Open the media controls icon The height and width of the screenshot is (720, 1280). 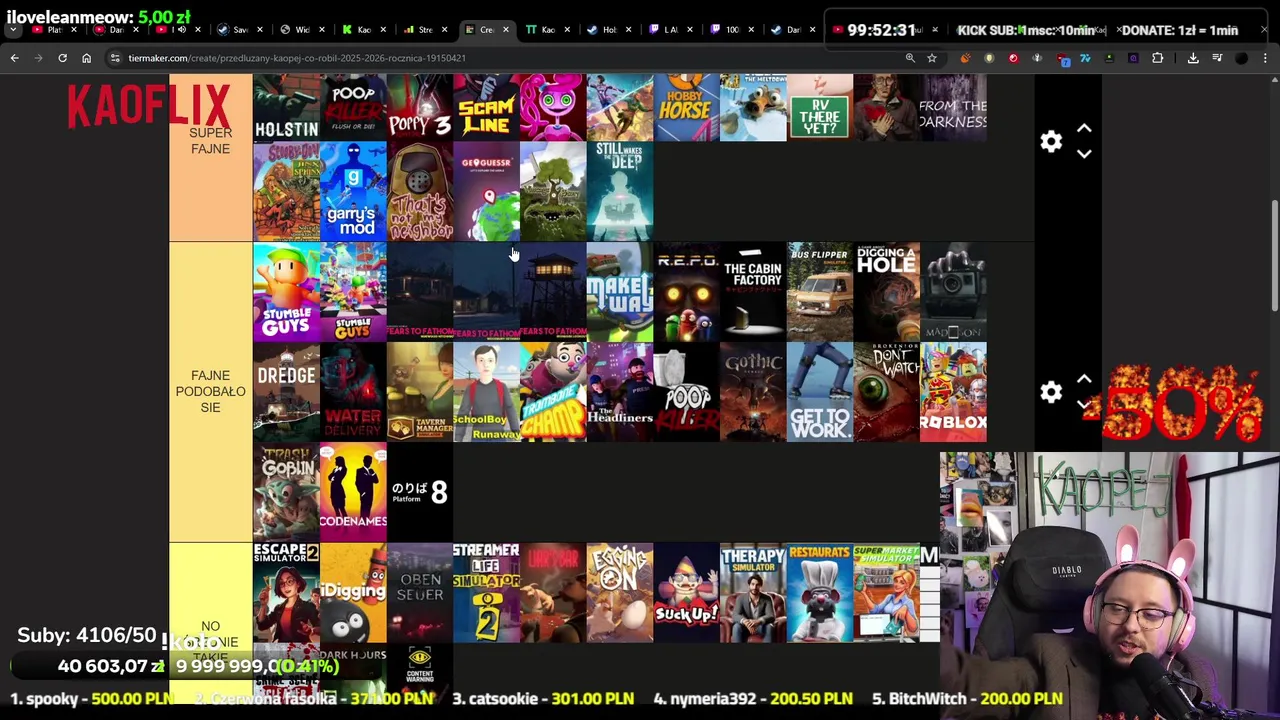coord(1217,58)
